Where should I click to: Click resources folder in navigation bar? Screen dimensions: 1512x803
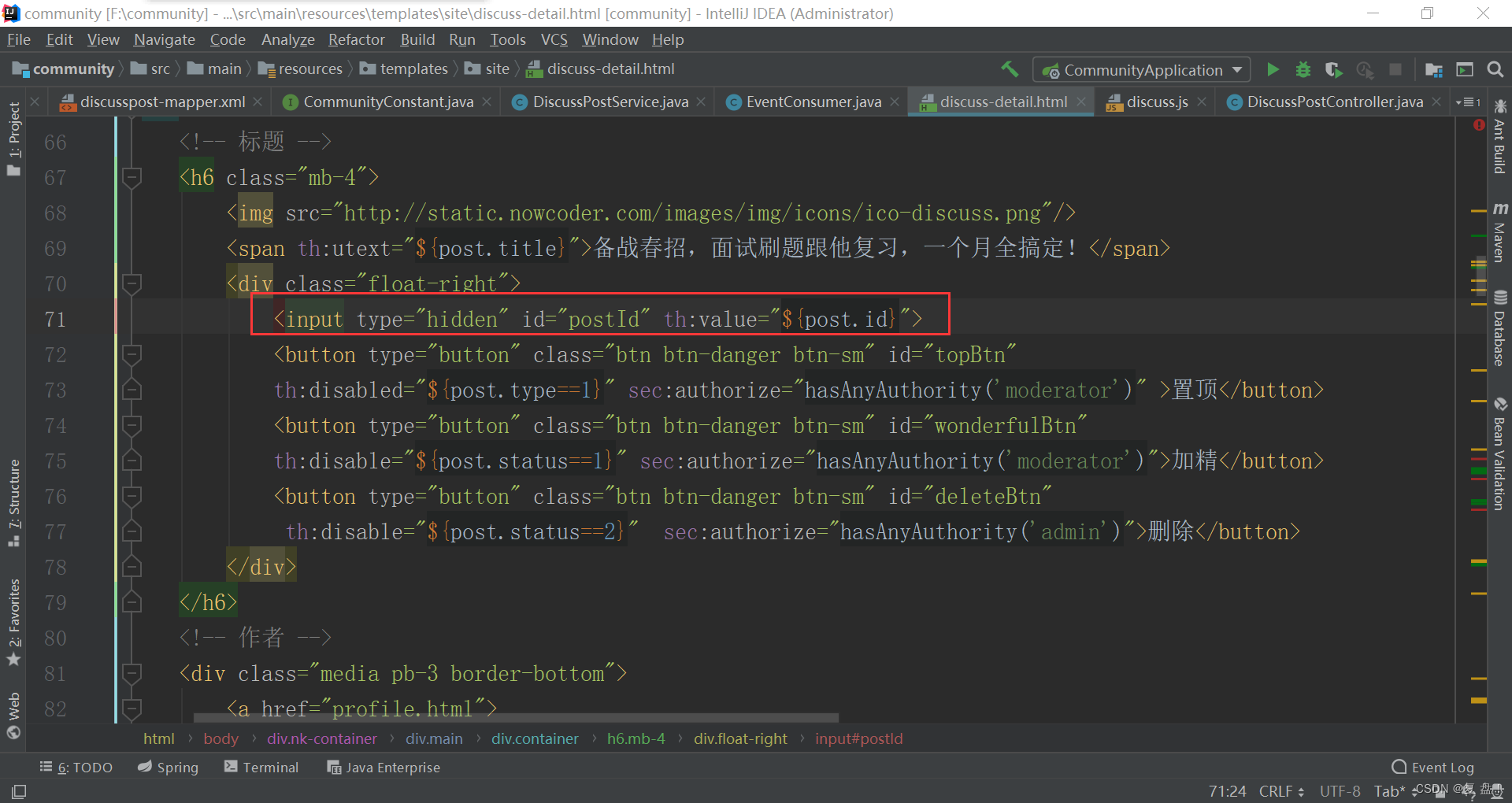(x=301, y=69)
